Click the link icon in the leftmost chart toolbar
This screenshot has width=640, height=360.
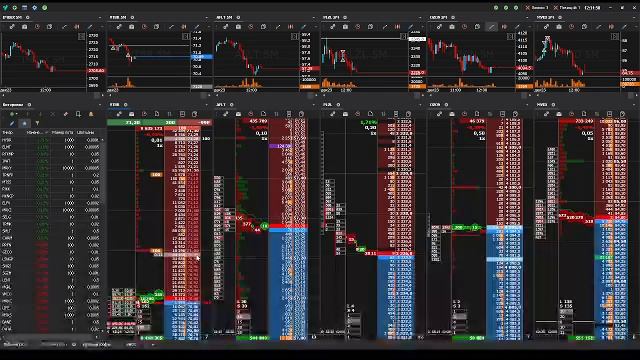point(12,27)
